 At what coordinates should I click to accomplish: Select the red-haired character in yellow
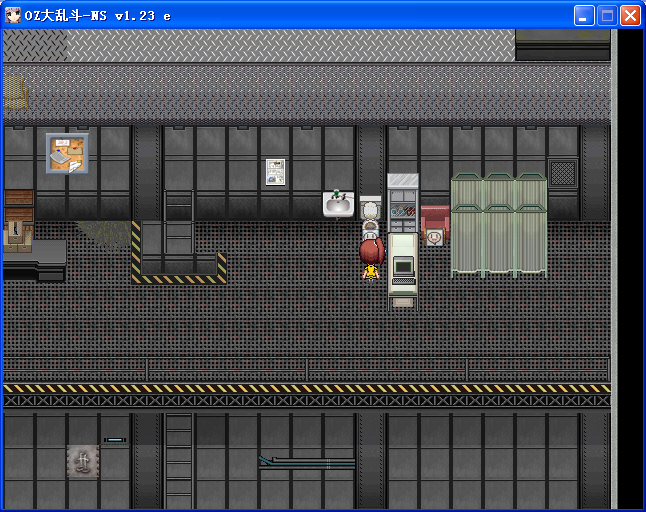[372, 260]
